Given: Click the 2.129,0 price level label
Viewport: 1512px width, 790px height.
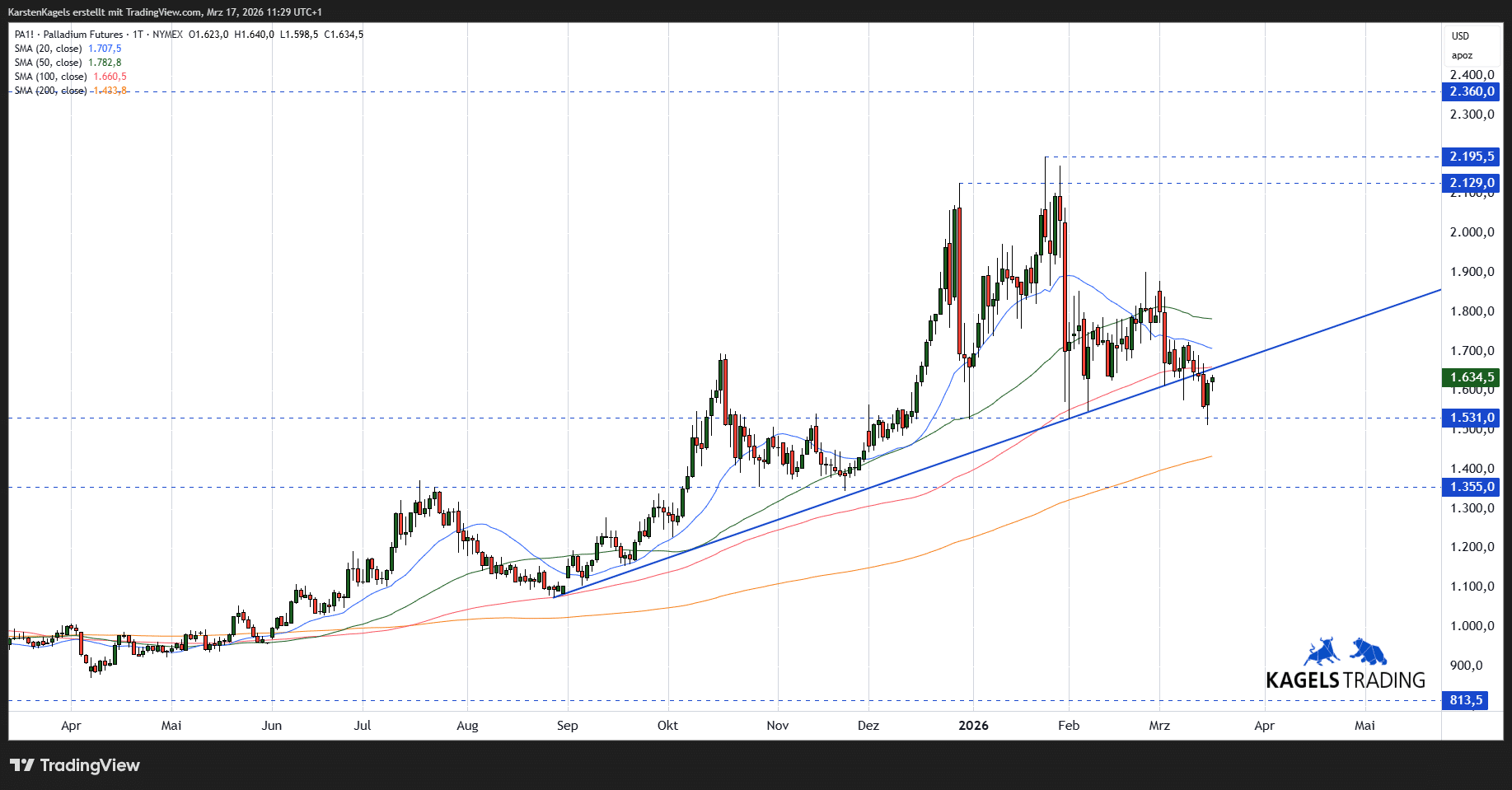Looking at the screenshot, I should coord(1471,183).
